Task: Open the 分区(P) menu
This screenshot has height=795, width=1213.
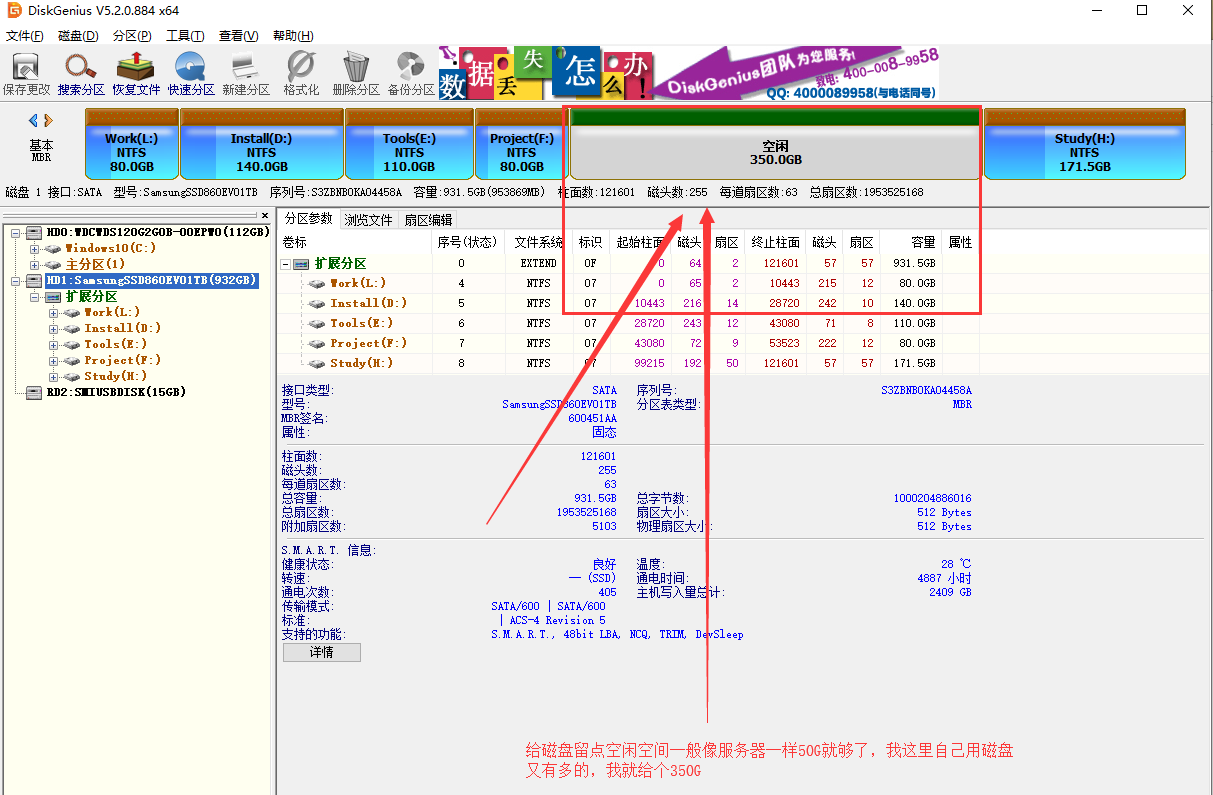Action: tap(132, 36)
